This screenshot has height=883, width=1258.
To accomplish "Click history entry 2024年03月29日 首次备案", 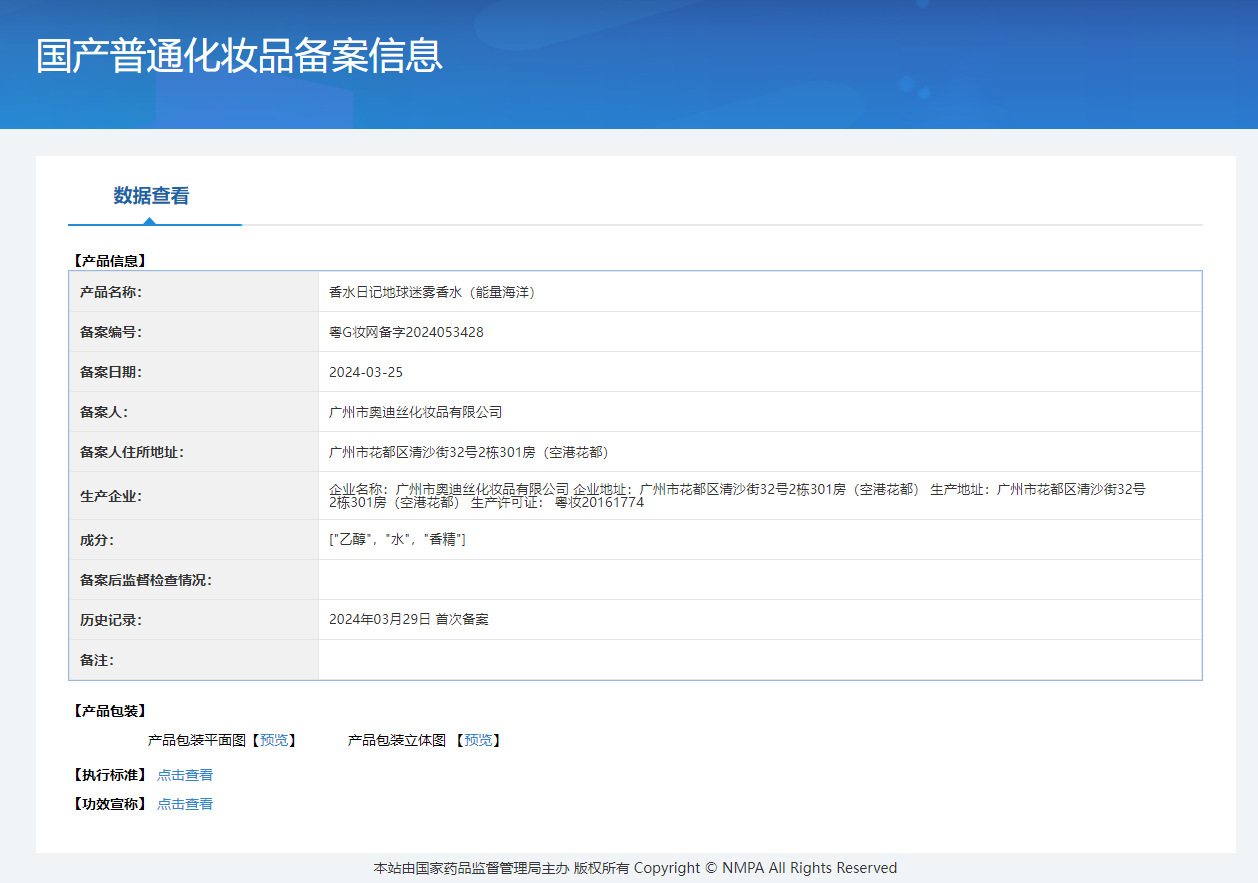I will 409,620.
